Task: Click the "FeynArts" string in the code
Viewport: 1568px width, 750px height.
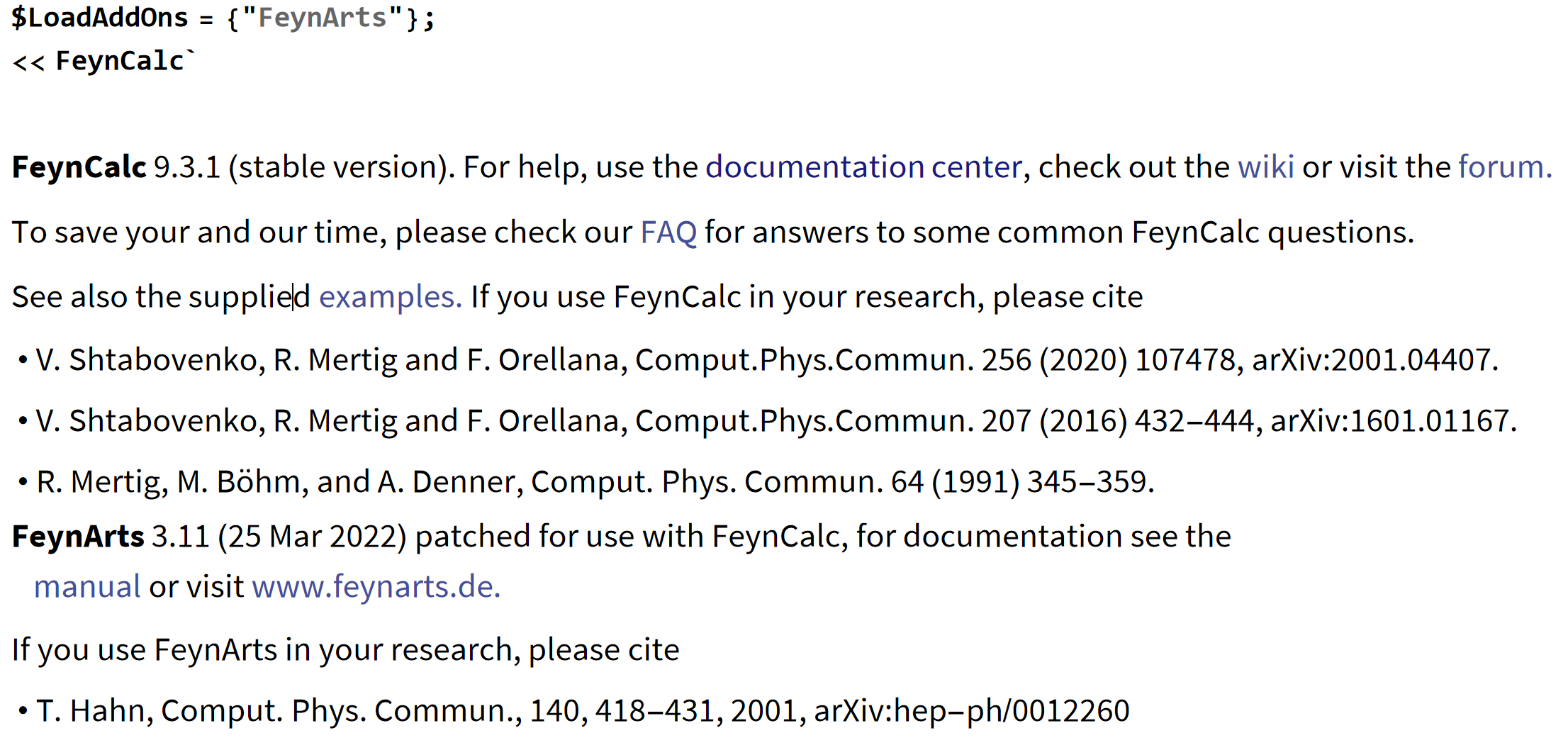Action: (x=323, y=18)
